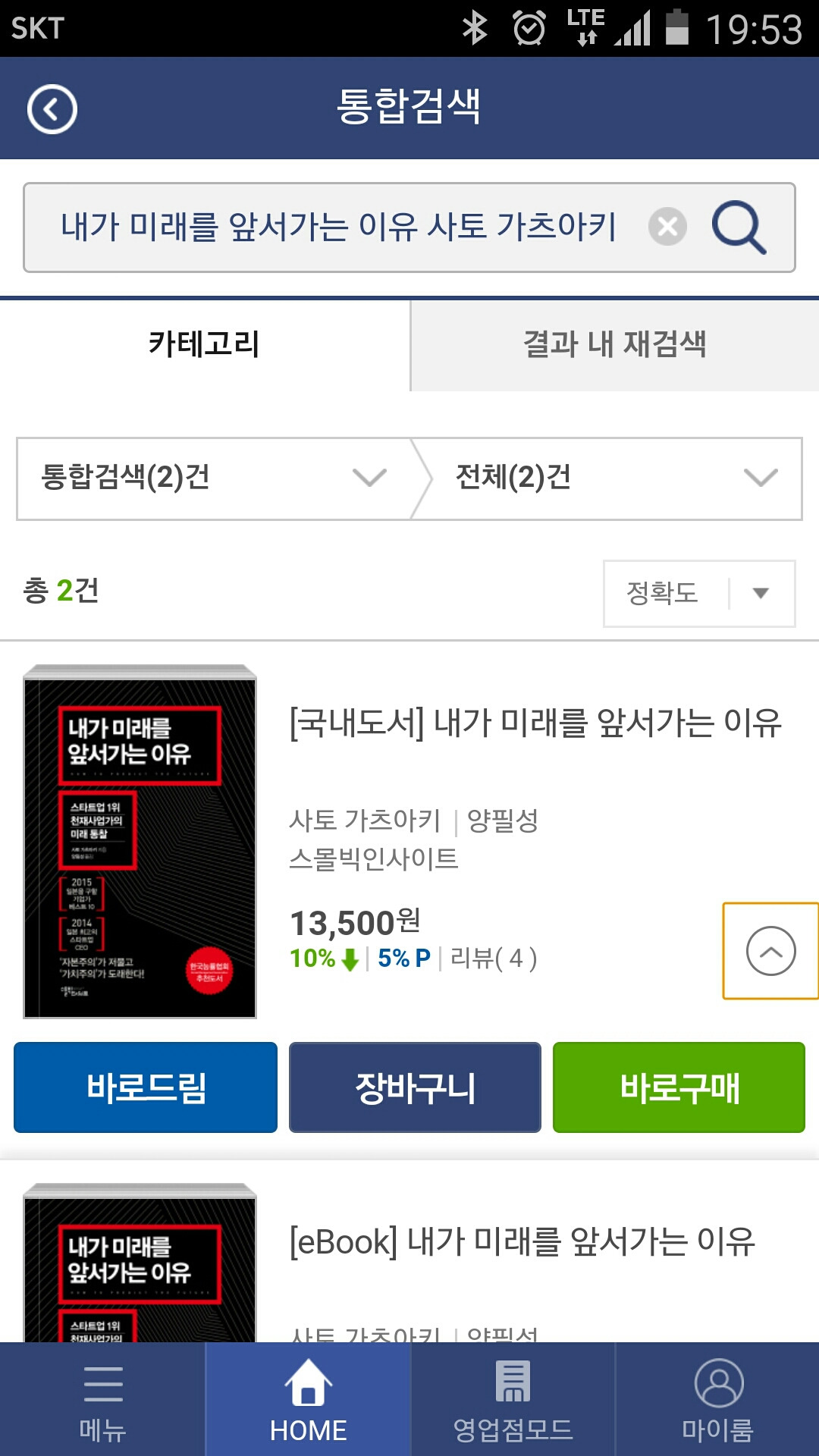Focus the search input field
Screen dimensions: 819x1456
click(337, 227)
